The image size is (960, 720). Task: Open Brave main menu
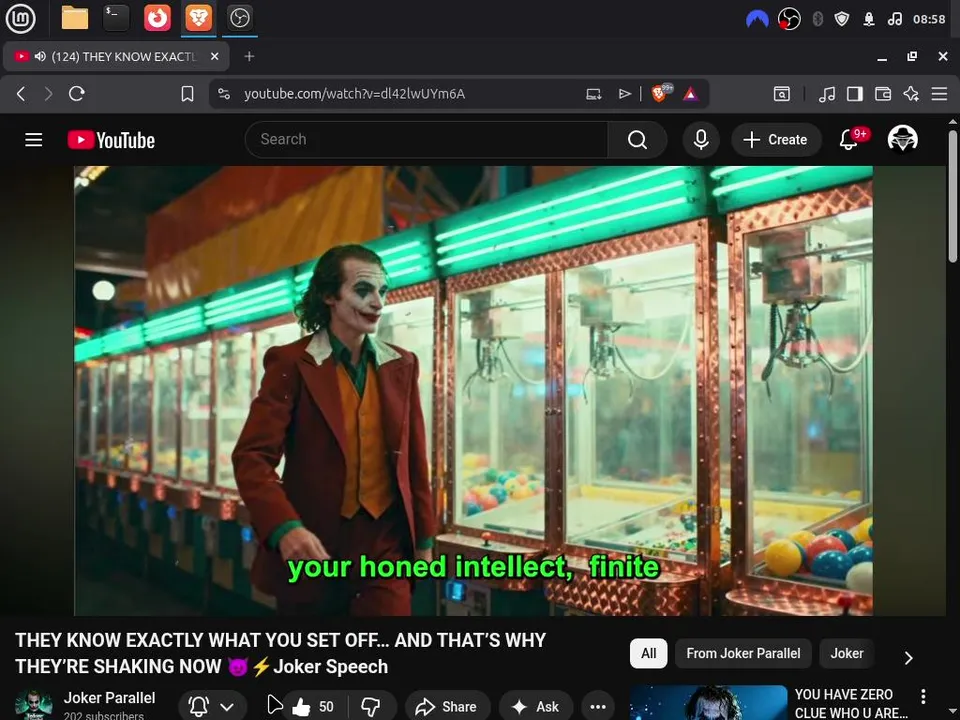[939, 94]
